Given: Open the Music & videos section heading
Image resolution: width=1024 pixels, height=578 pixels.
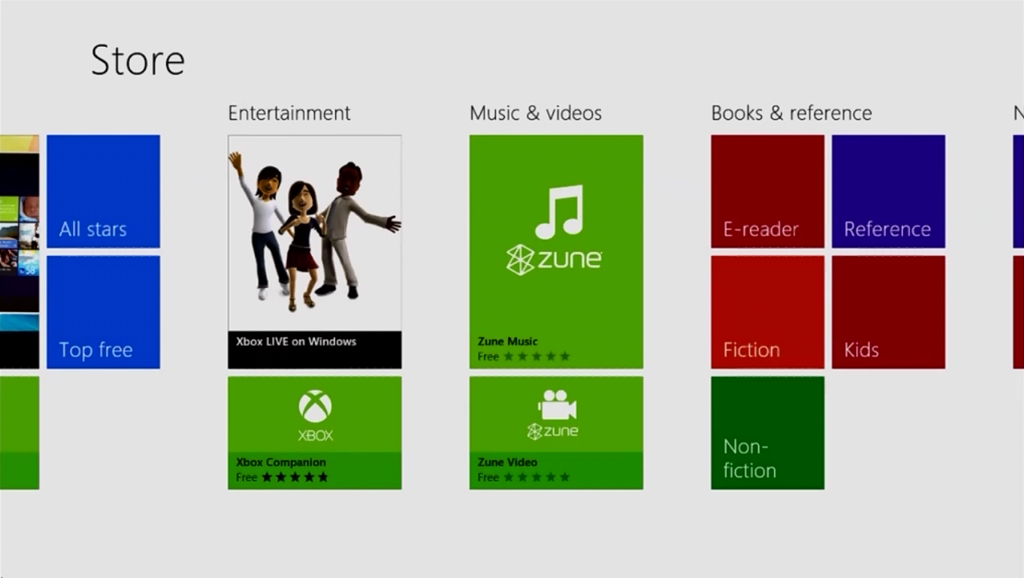Looking at the screenshot, I should tap(536, 113).
